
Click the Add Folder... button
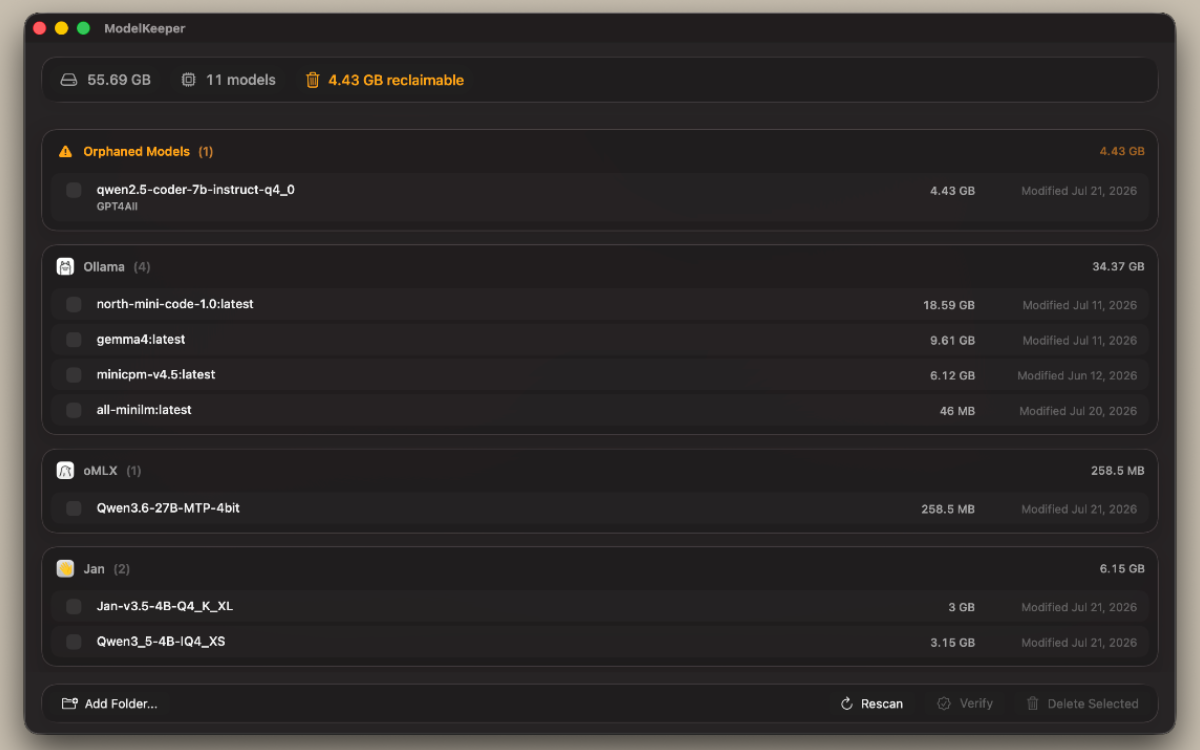click(x=110, y=704)
